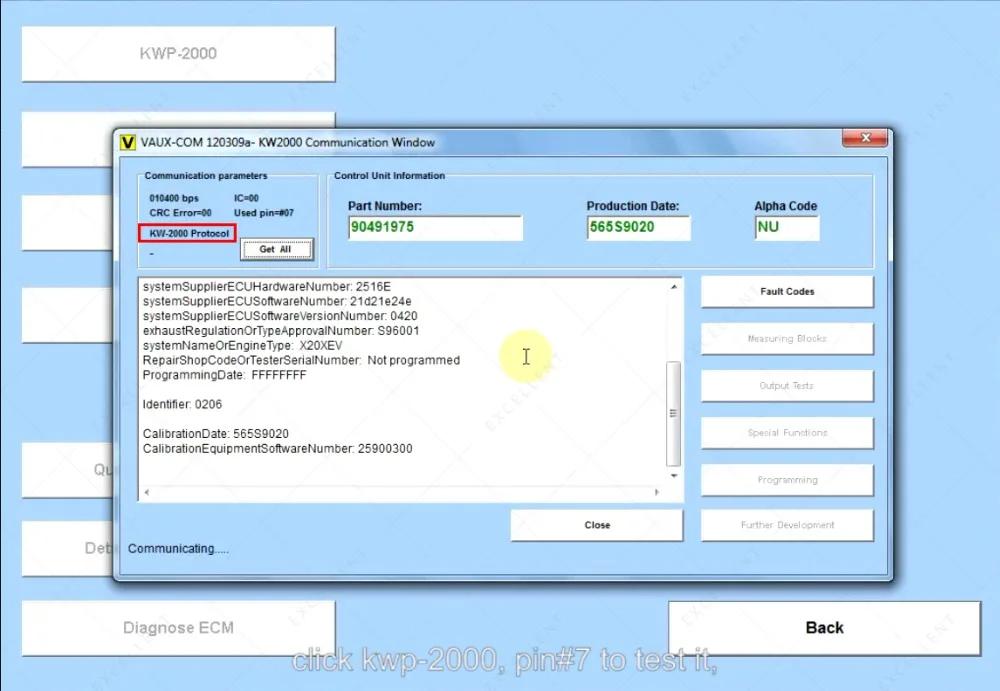This screenshot has width=1000, height=691.
Task: Click the CRC Error=00 text
Action: (180, 213)
